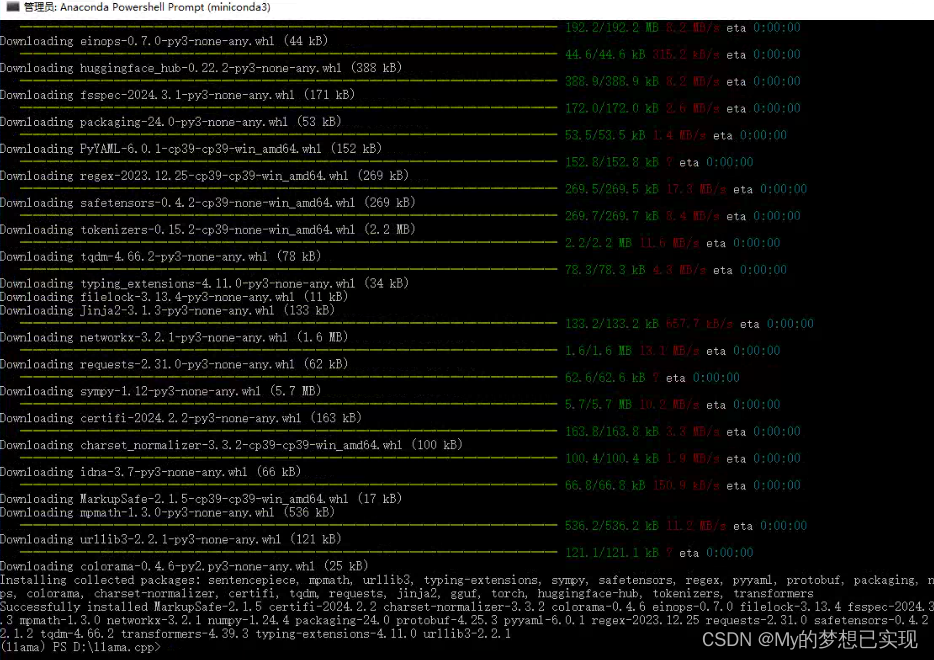The width and height of the screenshot is (934, 660).
Task: Click the '100.4/100.4 kB' progress value
Action: pos(612,458)
